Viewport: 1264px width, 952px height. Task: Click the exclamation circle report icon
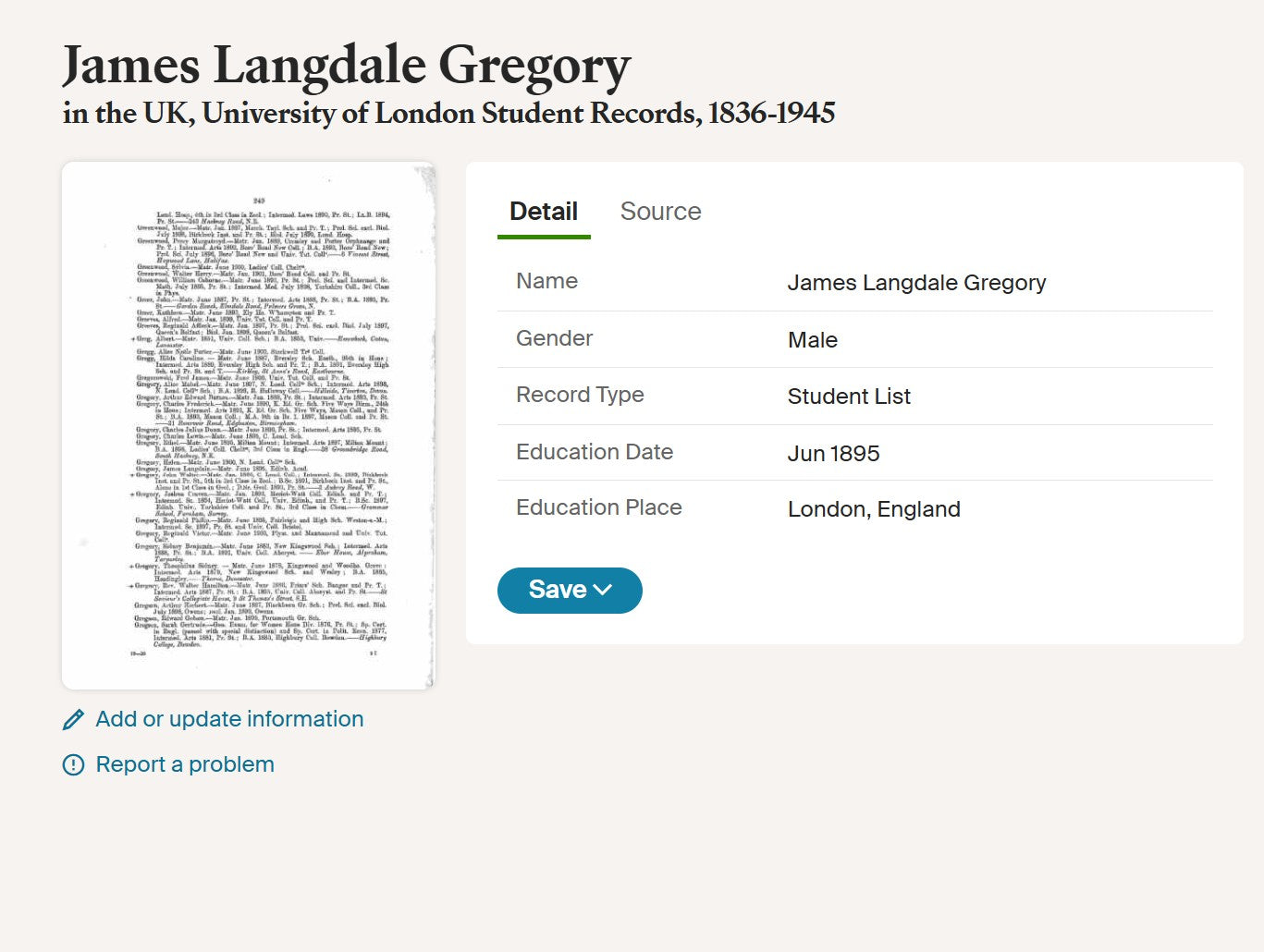point(73,765)
